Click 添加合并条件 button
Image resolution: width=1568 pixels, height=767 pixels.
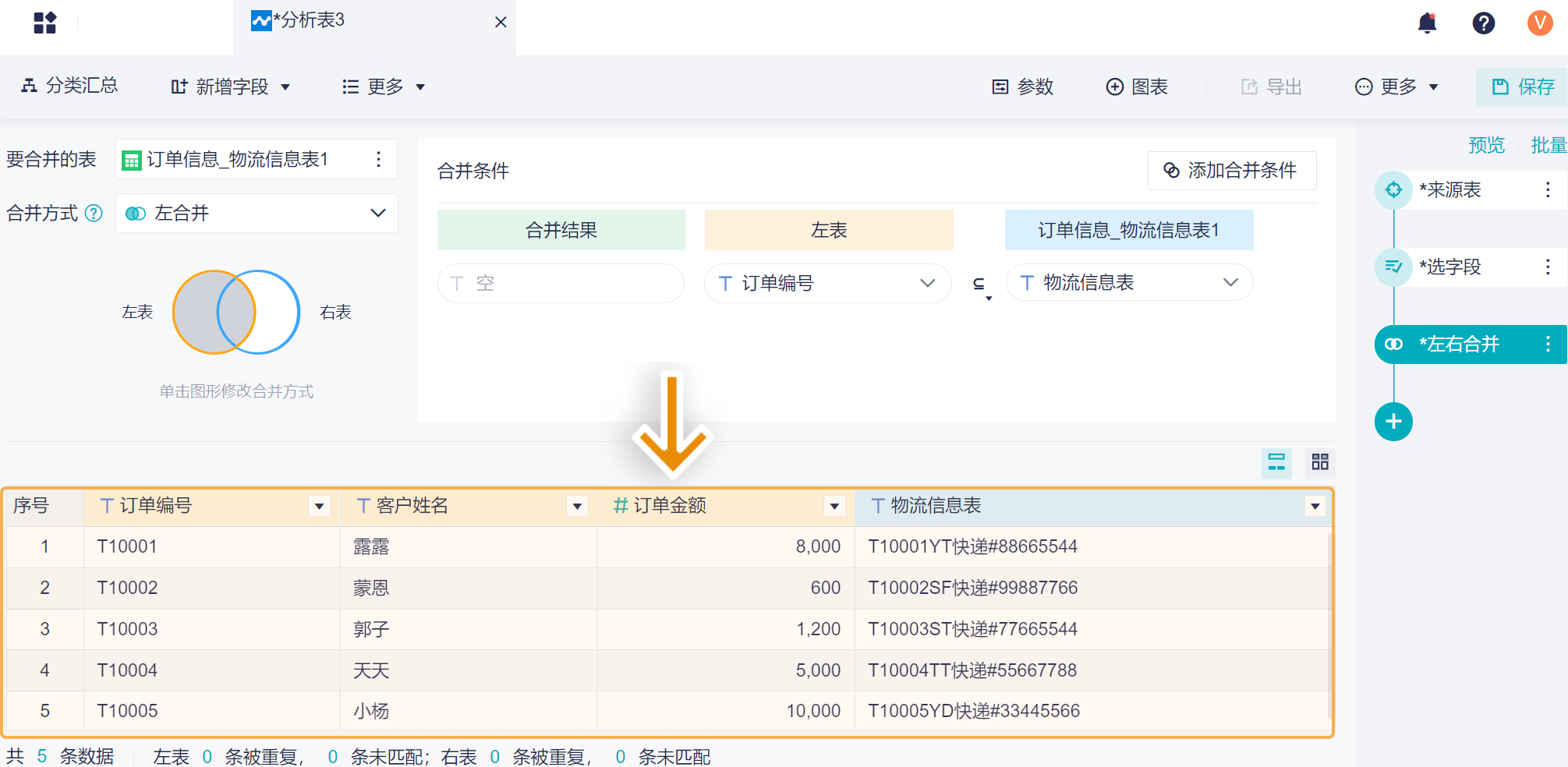pos(1232,170)
